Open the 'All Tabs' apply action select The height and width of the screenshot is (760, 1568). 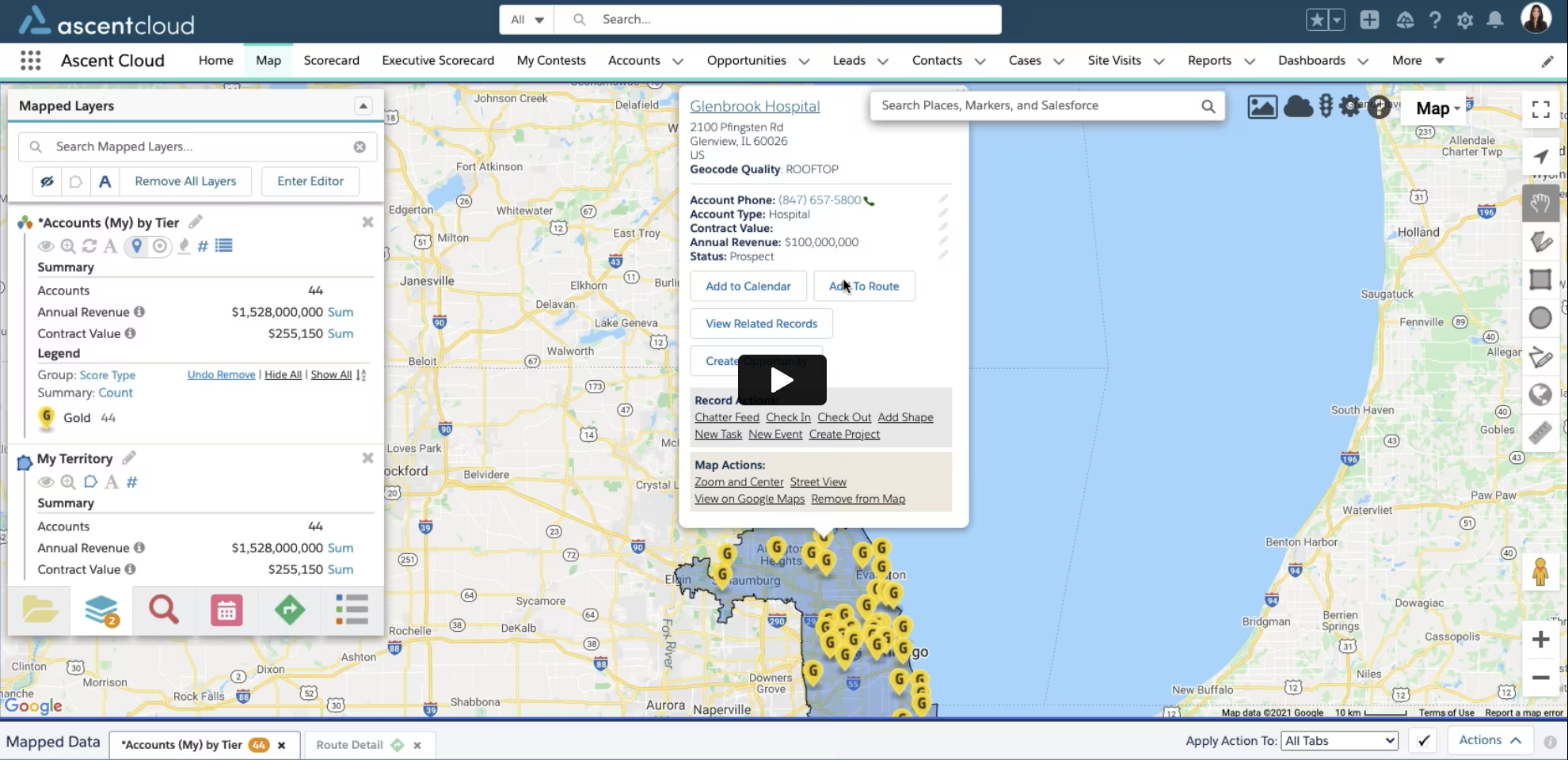(x=1340, y=741)
